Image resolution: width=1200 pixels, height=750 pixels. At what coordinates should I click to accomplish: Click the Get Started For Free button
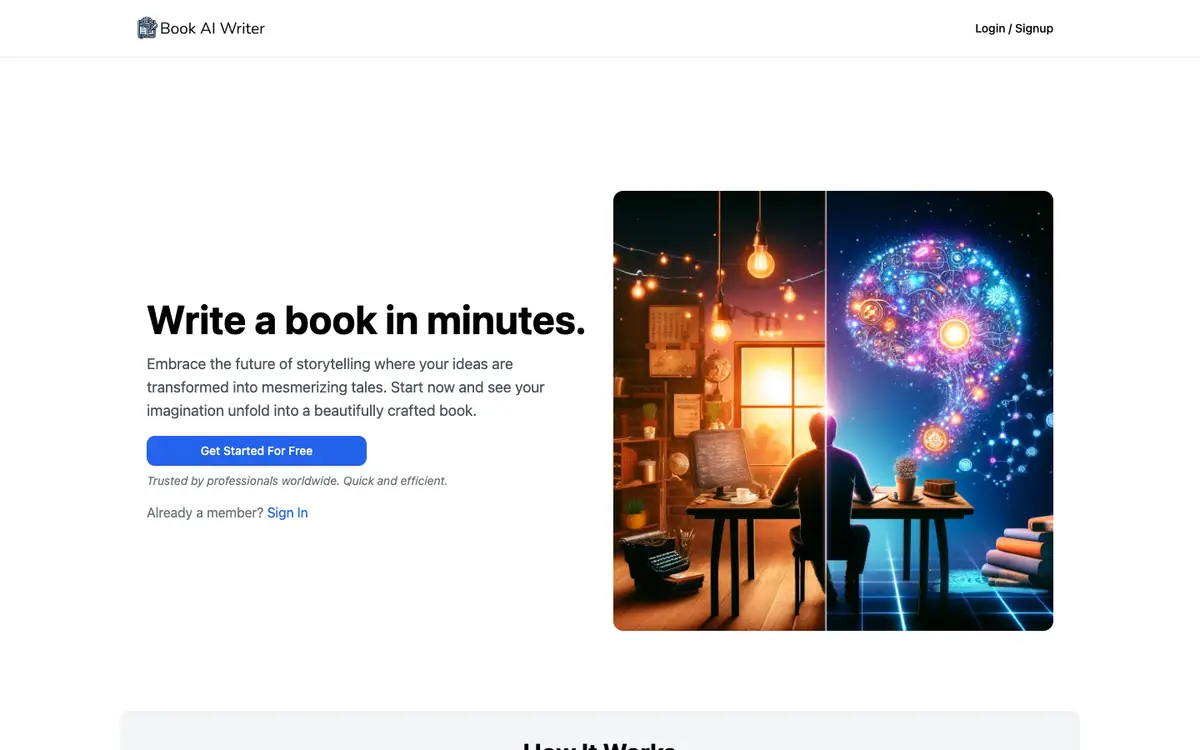tap(257, 451)
